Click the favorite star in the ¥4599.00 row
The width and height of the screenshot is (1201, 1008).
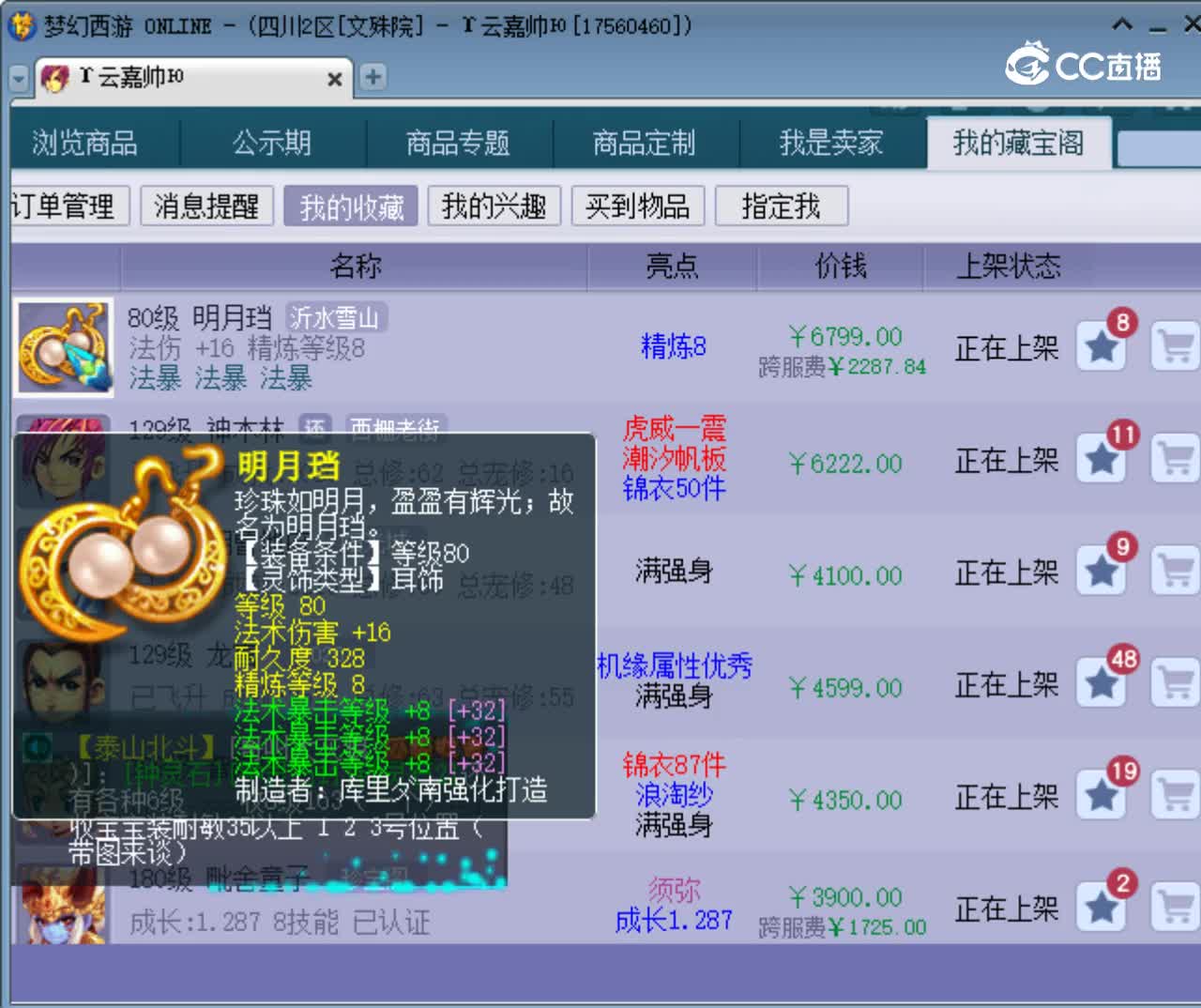click(1101, 684)
